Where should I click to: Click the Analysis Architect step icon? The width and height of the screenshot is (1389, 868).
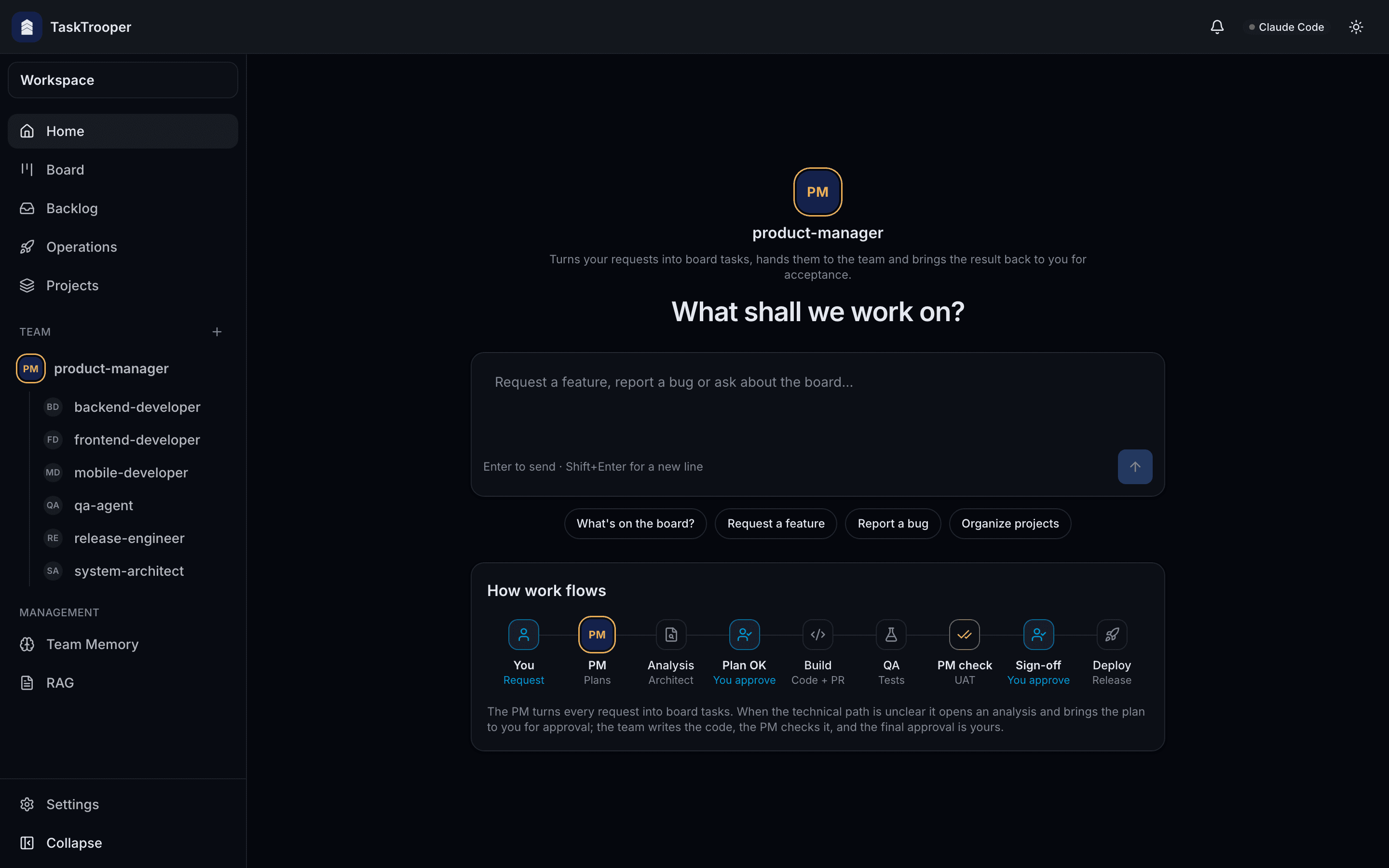(671, 634)
